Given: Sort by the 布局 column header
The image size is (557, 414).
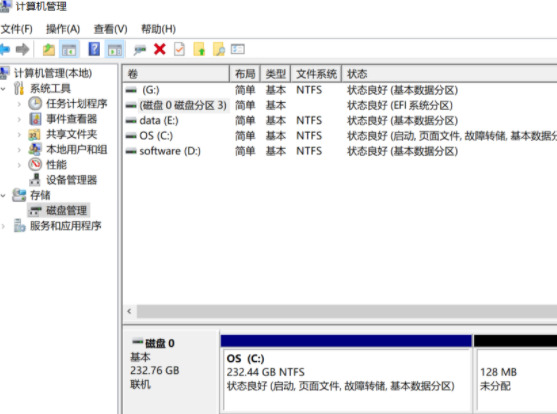Looking at the screenshot, I should click(x=245, y=74).
